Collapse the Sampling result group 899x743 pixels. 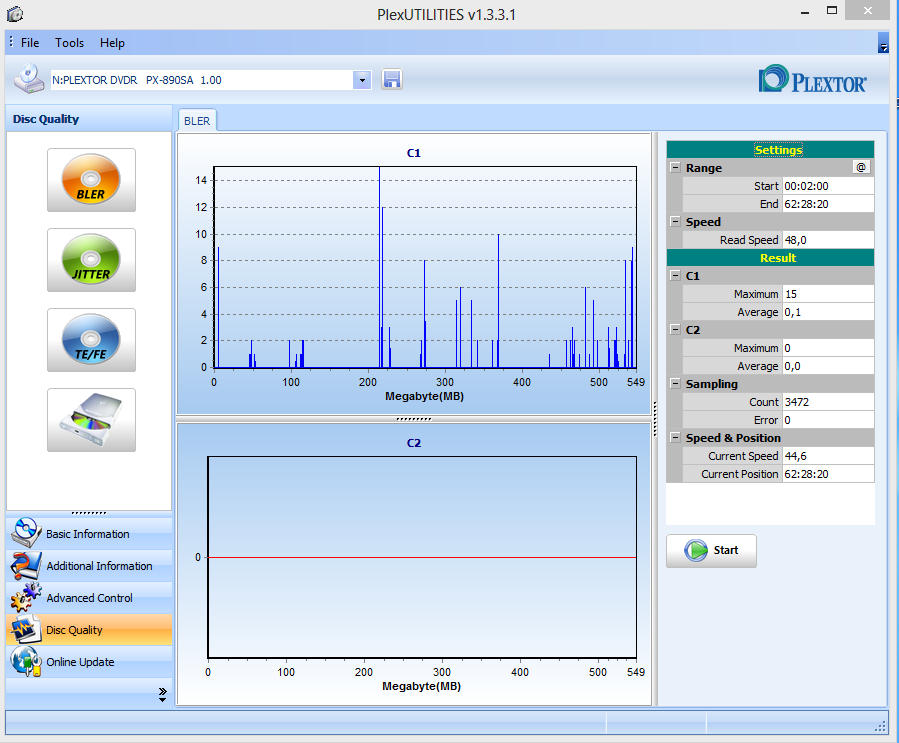pos(675,383)
